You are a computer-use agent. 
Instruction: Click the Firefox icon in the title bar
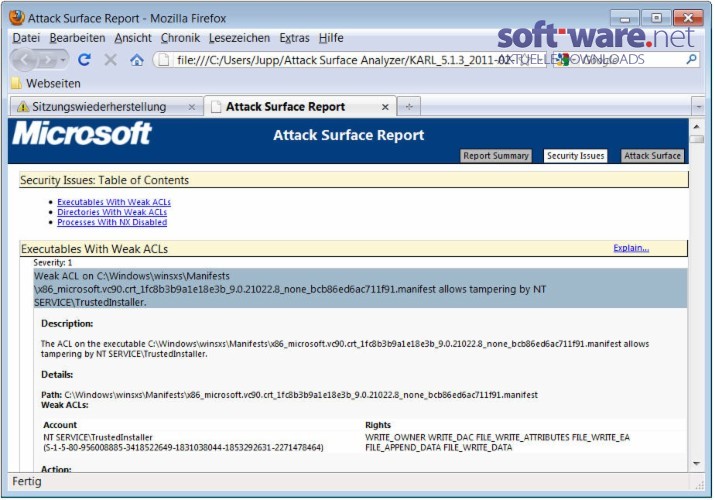point(17,18)
